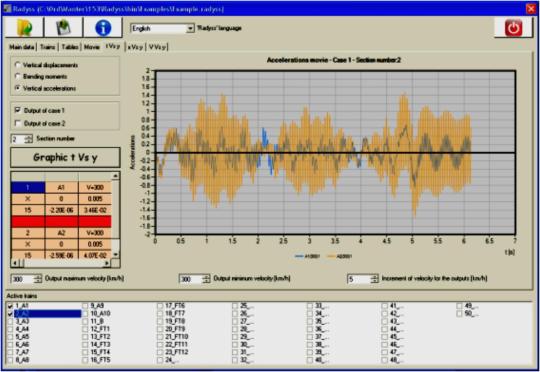Switch to the V Vs y tab
Image resolution: width=540 pixels, height=372 pixels.
click(158, 47)
